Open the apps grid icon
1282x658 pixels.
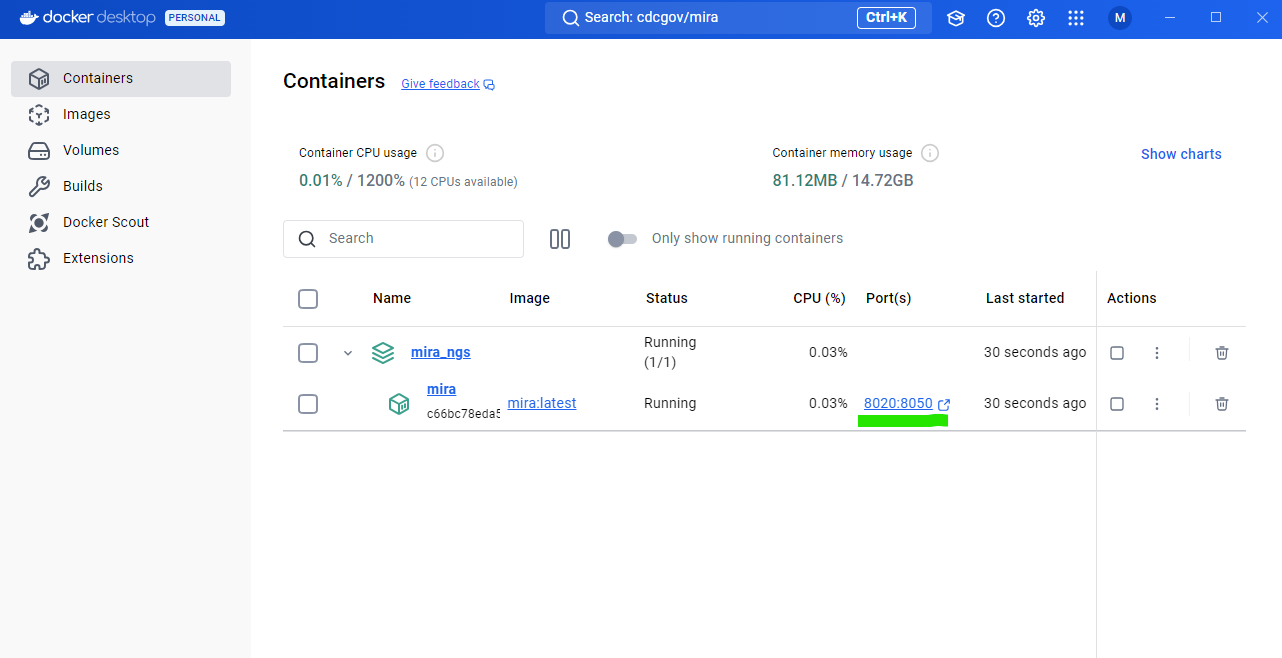click(1076, 18)
